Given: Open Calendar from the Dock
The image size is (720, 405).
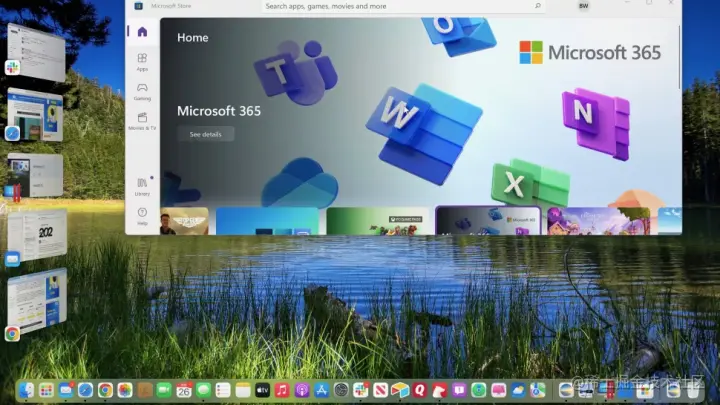Looking at the screenshot, I should pyautogui.click(x=184, y=390).
